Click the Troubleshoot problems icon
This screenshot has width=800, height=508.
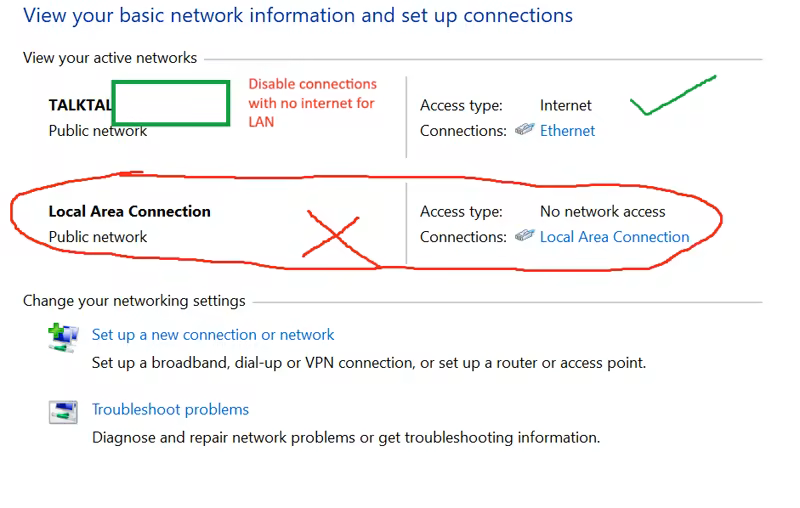63,411
